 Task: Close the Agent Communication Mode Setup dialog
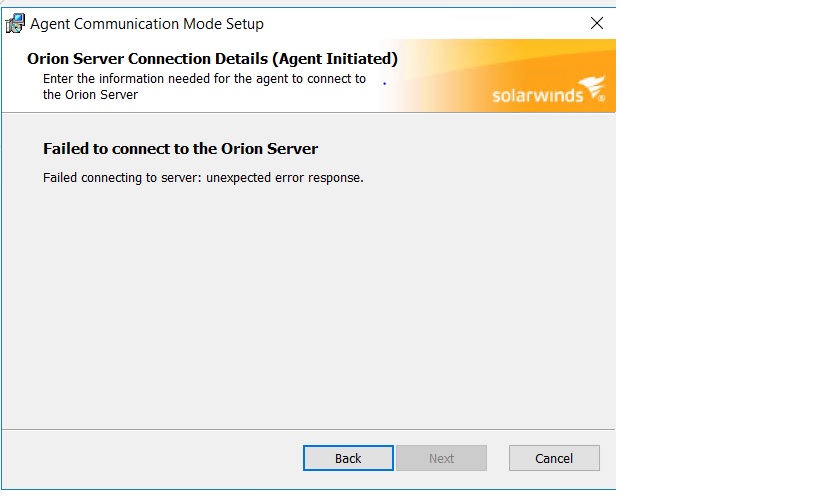(x=596, y=23)
